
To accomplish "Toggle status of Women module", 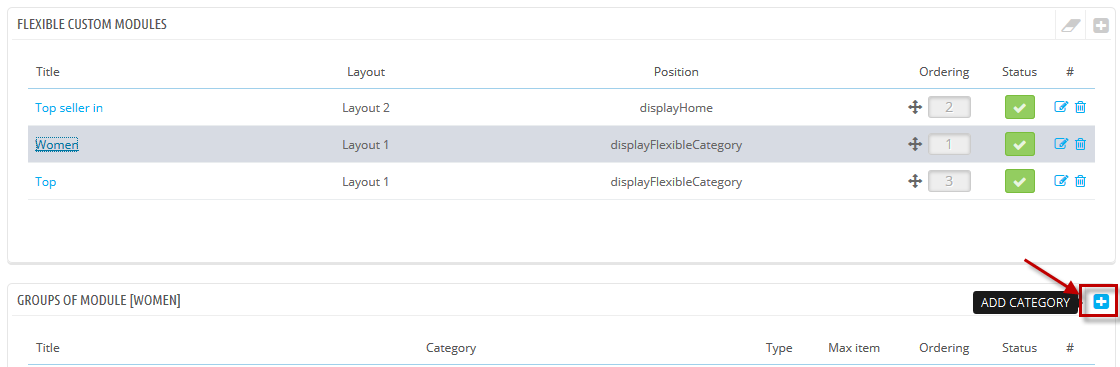I will pos(1020,144).
